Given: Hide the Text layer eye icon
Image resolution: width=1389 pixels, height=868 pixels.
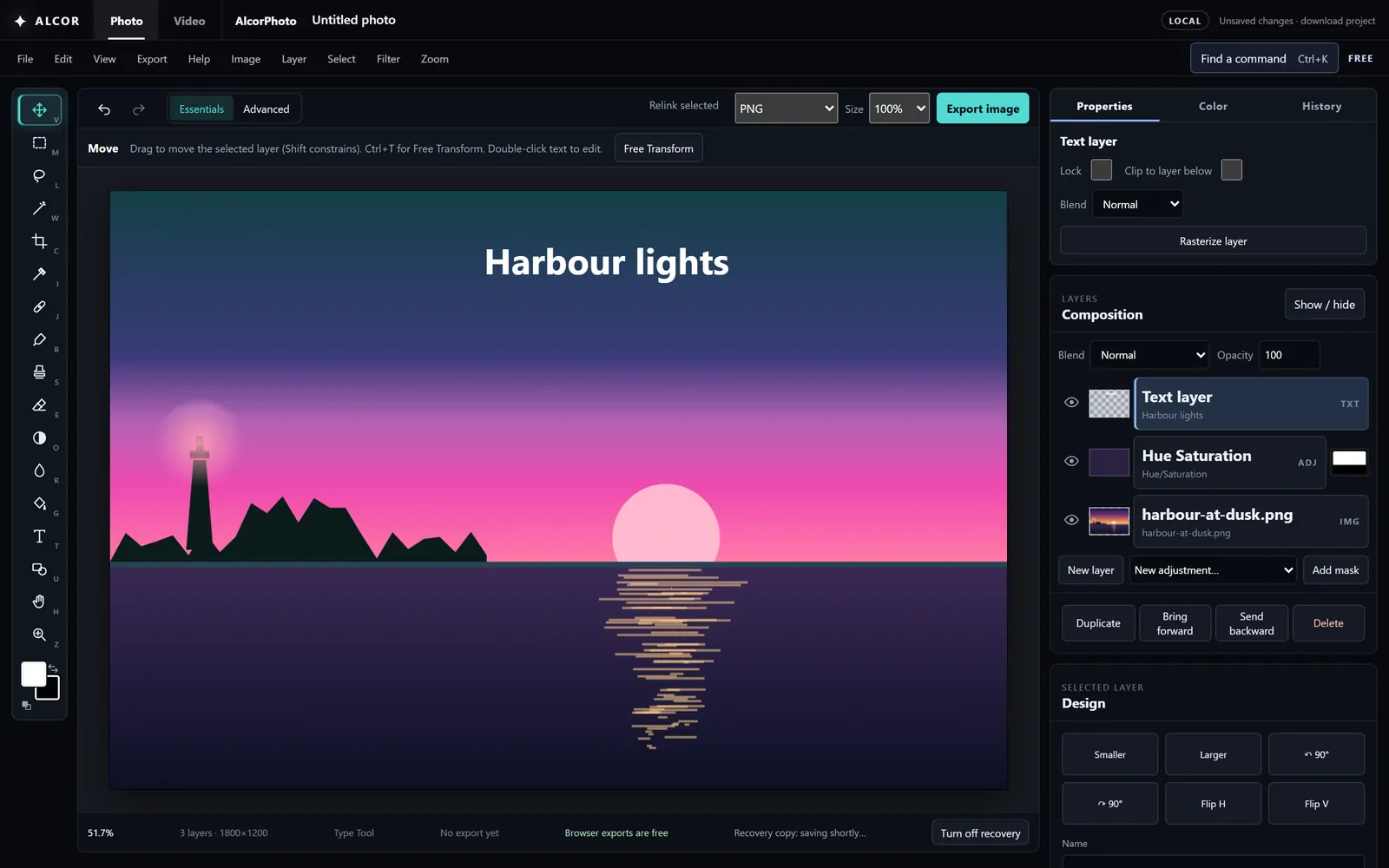Looking at the screenshot, I should point(1071,403).
